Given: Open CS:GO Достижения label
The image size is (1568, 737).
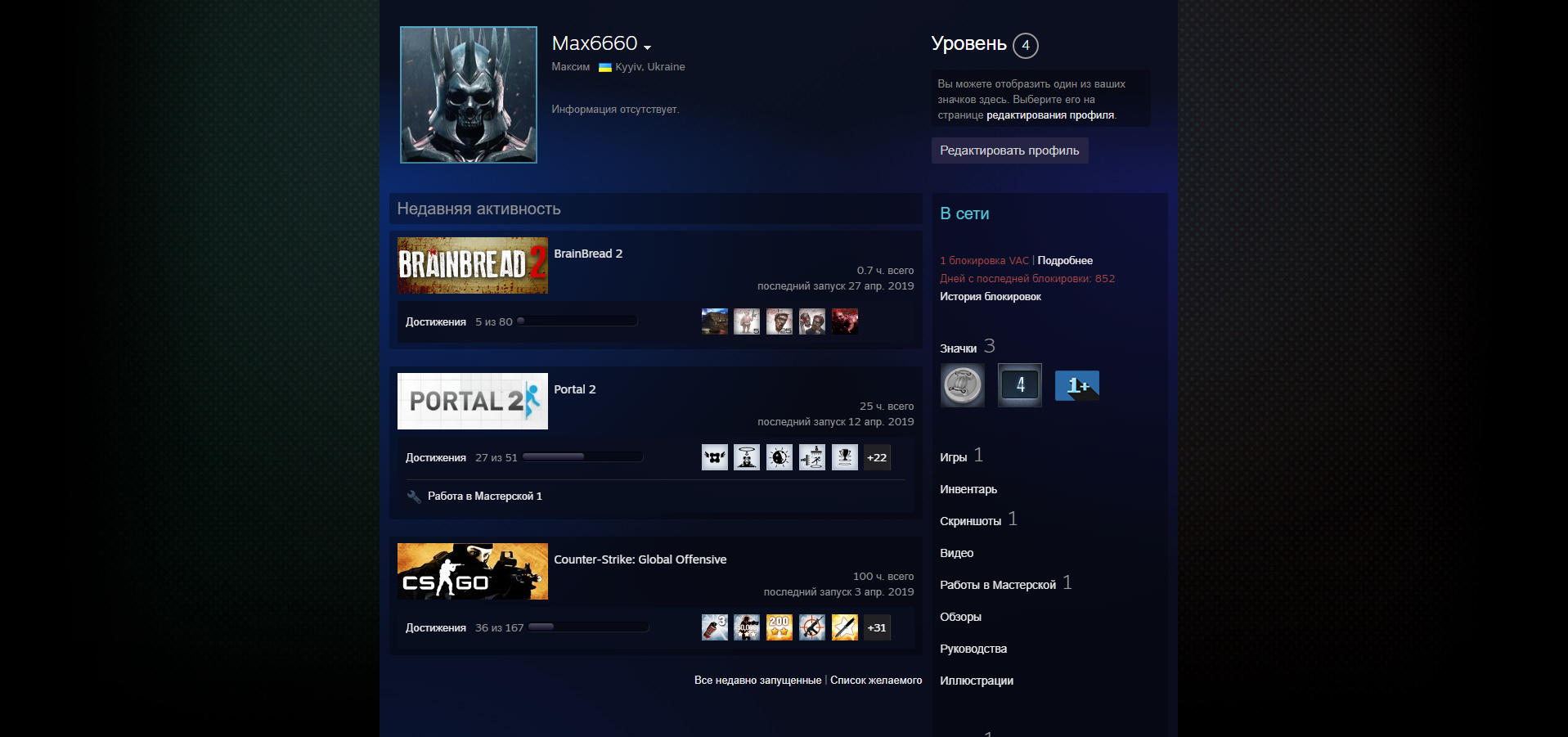Looking at the screenshot, I should (x=436, y=628).
